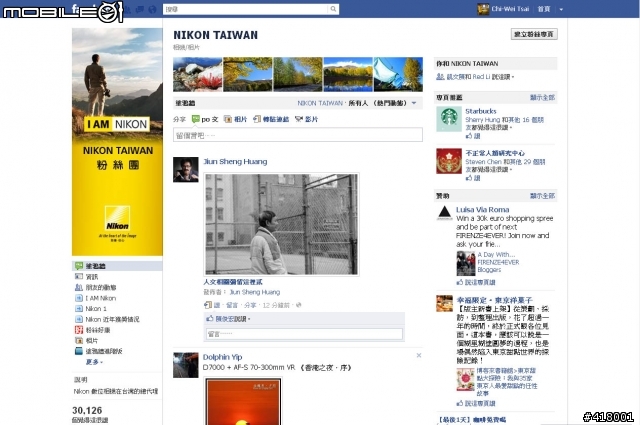This screenshot has width=640, height=425.
Task: Open 塗鴉牆 wall in left sidebar
Action: (117, 266)
